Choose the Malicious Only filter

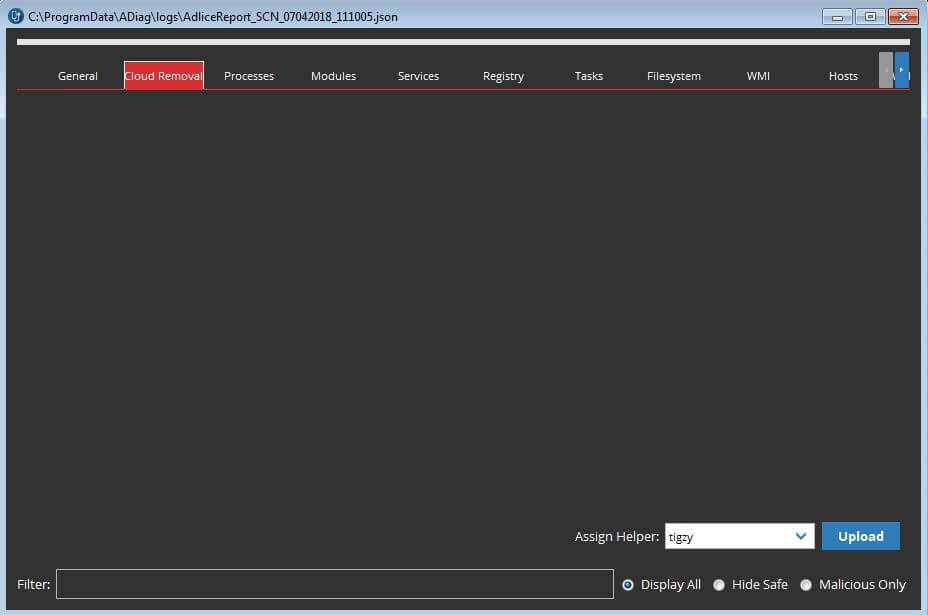[x=806, y=585]
